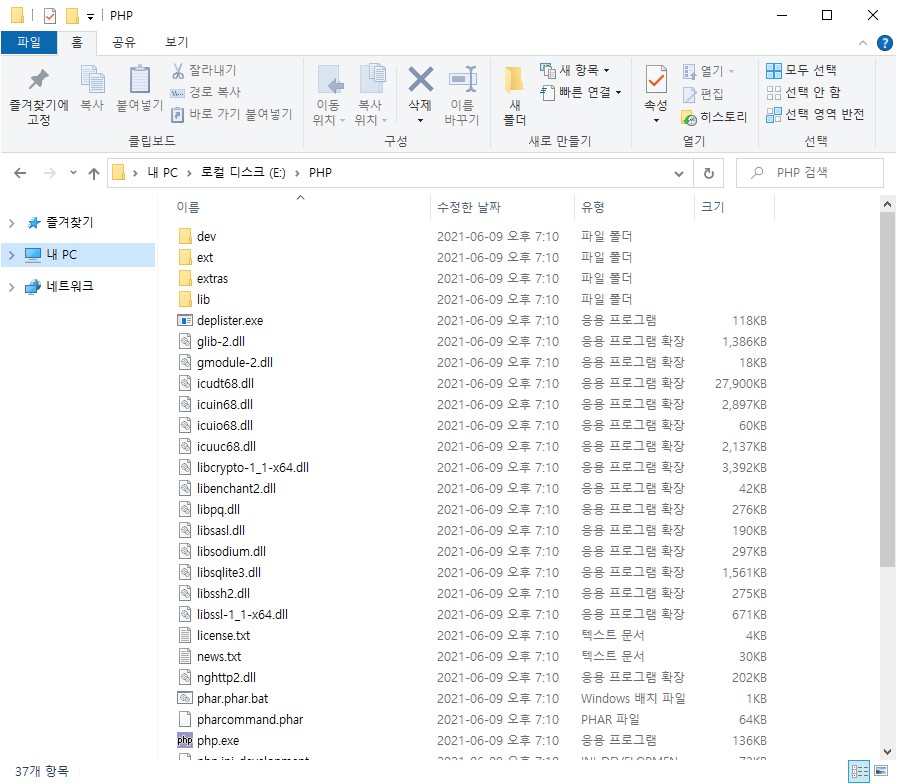Switch to Details view icon in status bar
The height and width of the screenshot is (784, 897).
[859, 771]
